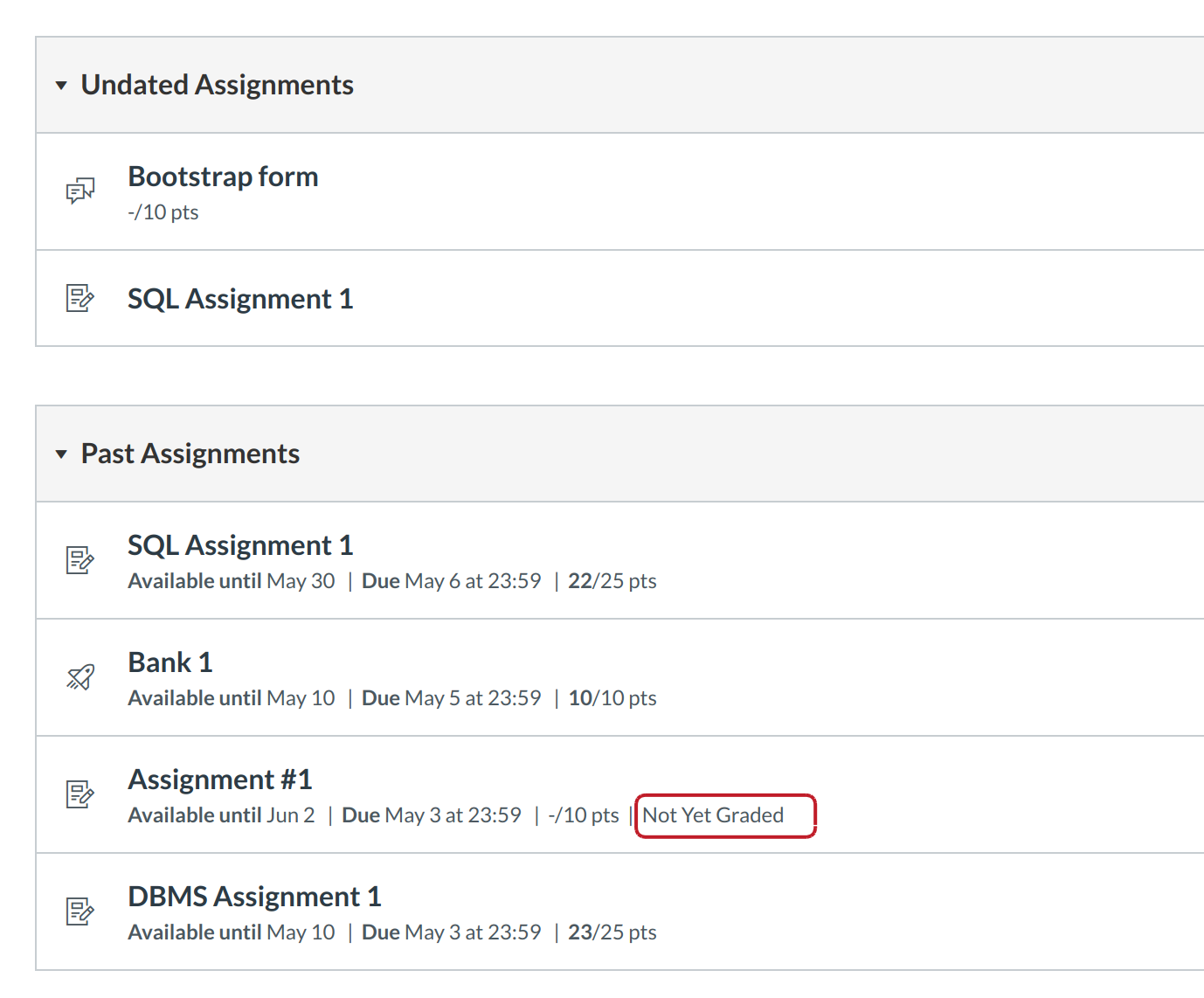Open the Assignment #1 title link
This screenshot has height=998, width=1204.
(220, 780)
